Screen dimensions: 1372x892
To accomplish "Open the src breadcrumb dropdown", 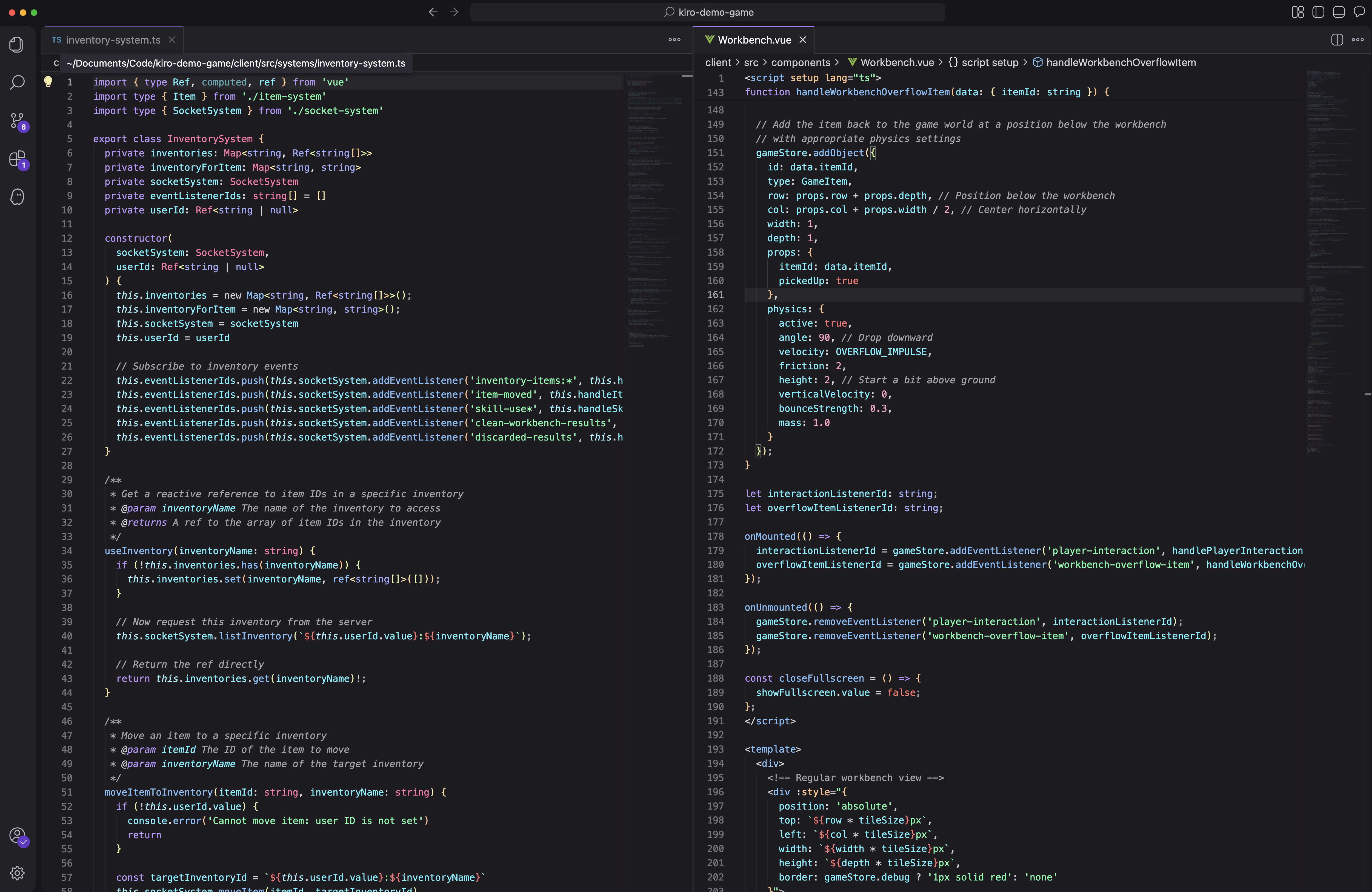I will pyautogui.click(x=751, y=62).
